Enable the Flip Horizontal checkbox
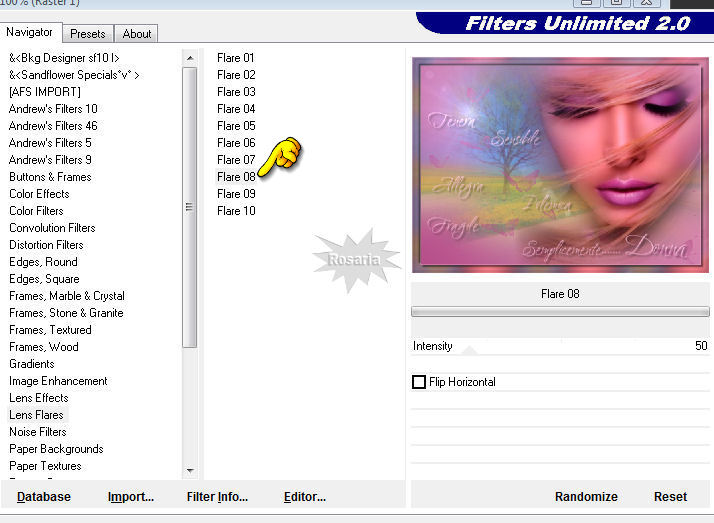Image resolution: width=714 pixels, height=523 pixels. click(418, 382)
